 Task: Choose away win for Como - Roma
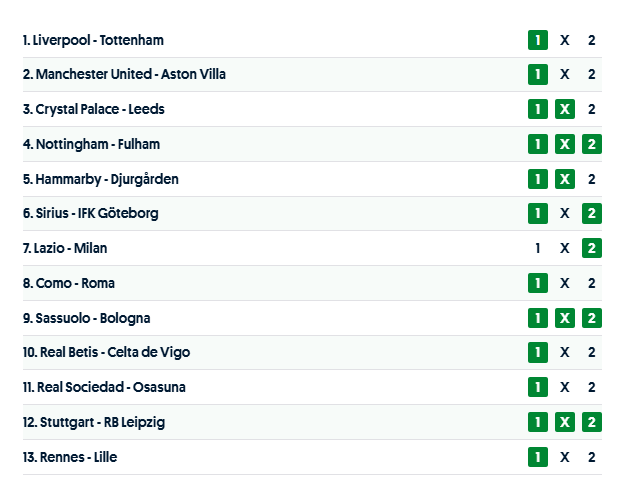[x=592, y=283]
